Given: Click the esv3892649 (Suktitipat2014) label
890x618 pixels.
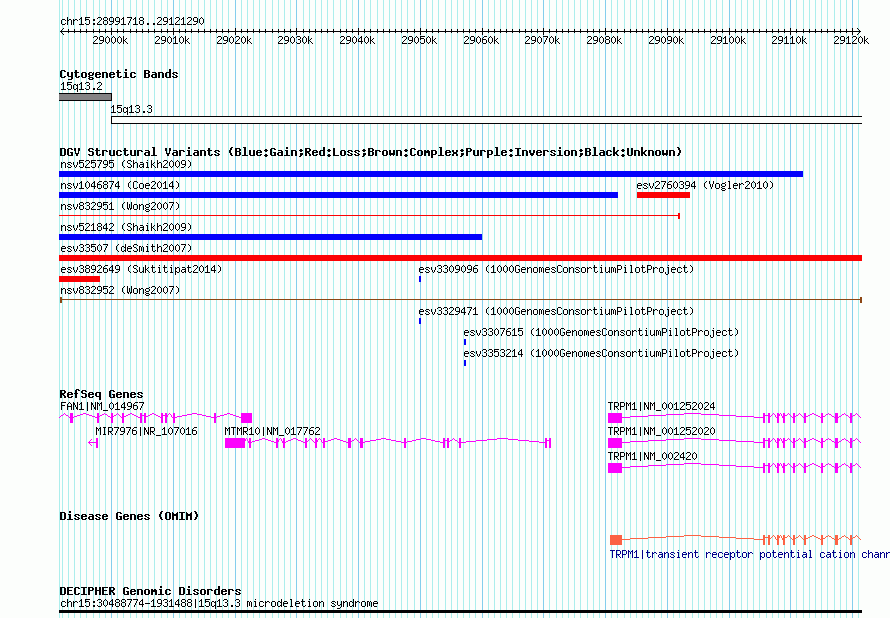Looking at the screenshot, I should [141, 269].
